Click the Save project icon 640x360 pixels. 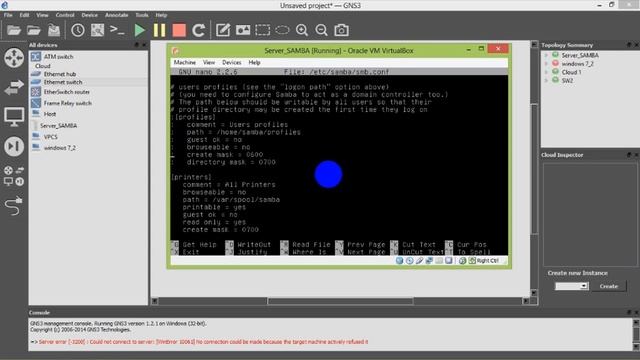coord(53,30)
